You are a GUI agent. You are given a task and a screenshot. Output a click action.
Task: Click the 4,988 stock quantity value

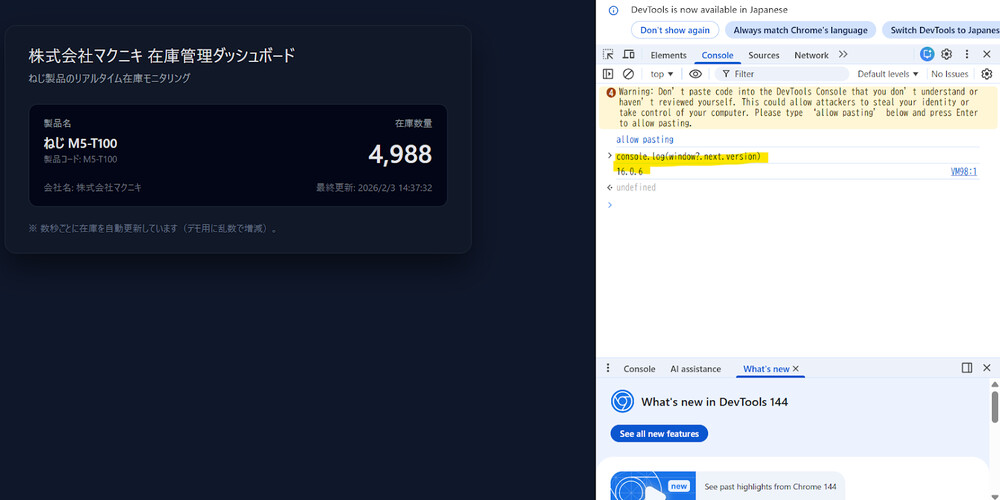400,154
